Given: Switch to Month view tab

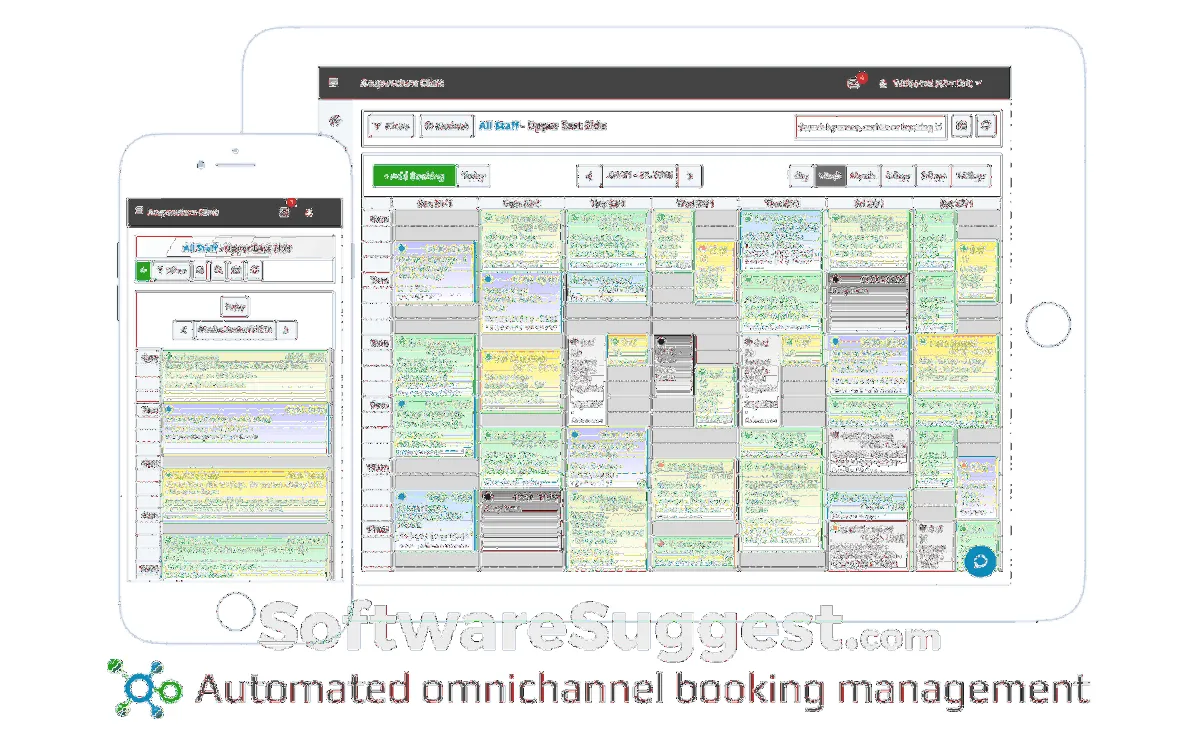Looking at the screenshot, I should point(863,176).
